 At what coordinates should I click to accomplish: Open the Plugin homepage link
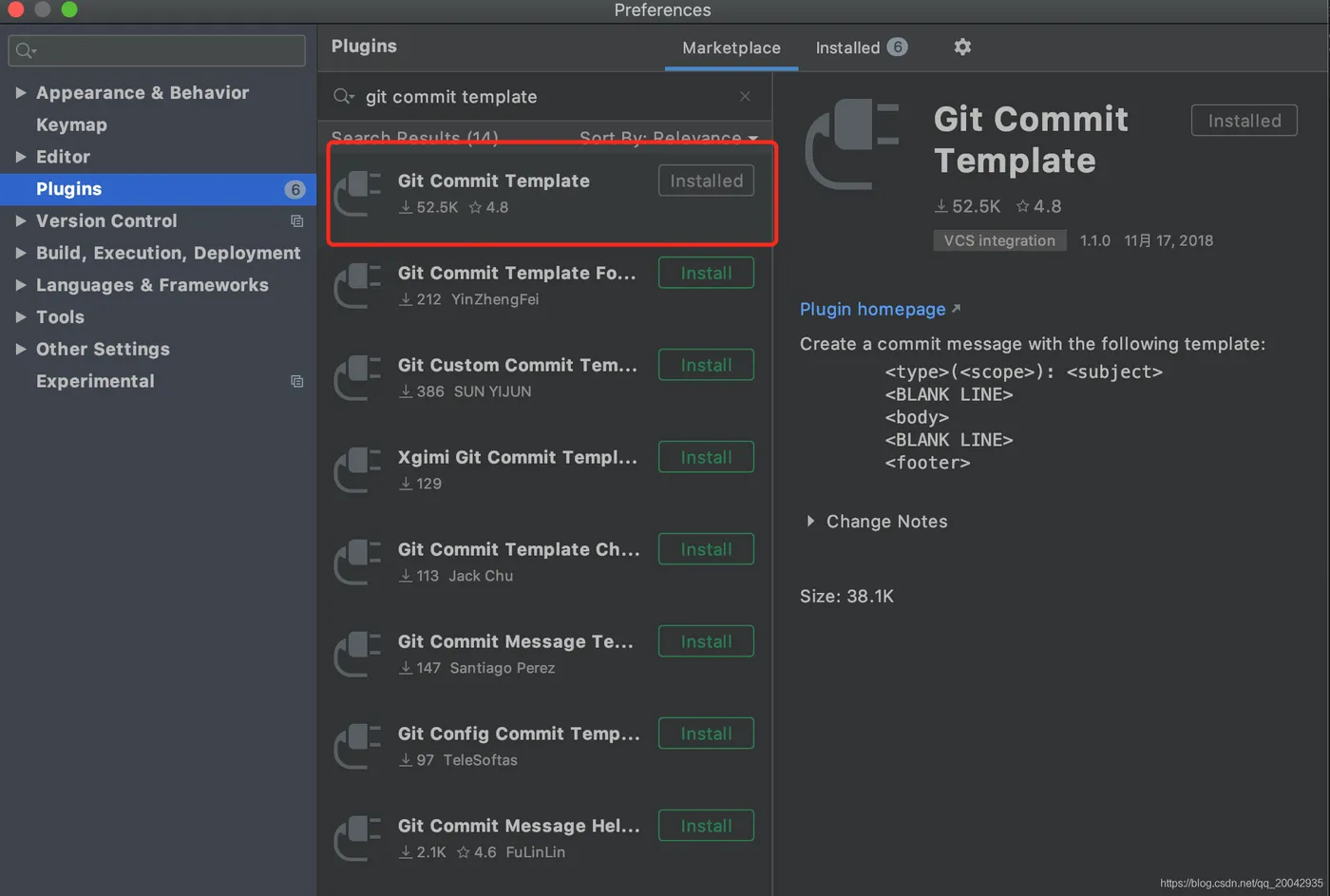[x=872, y=309]
